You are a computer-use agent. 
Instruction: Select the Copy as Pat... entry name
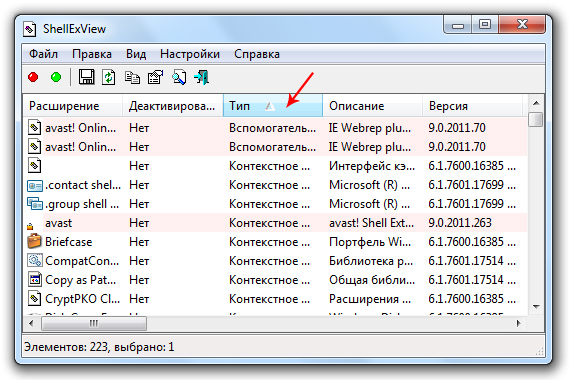81,280
